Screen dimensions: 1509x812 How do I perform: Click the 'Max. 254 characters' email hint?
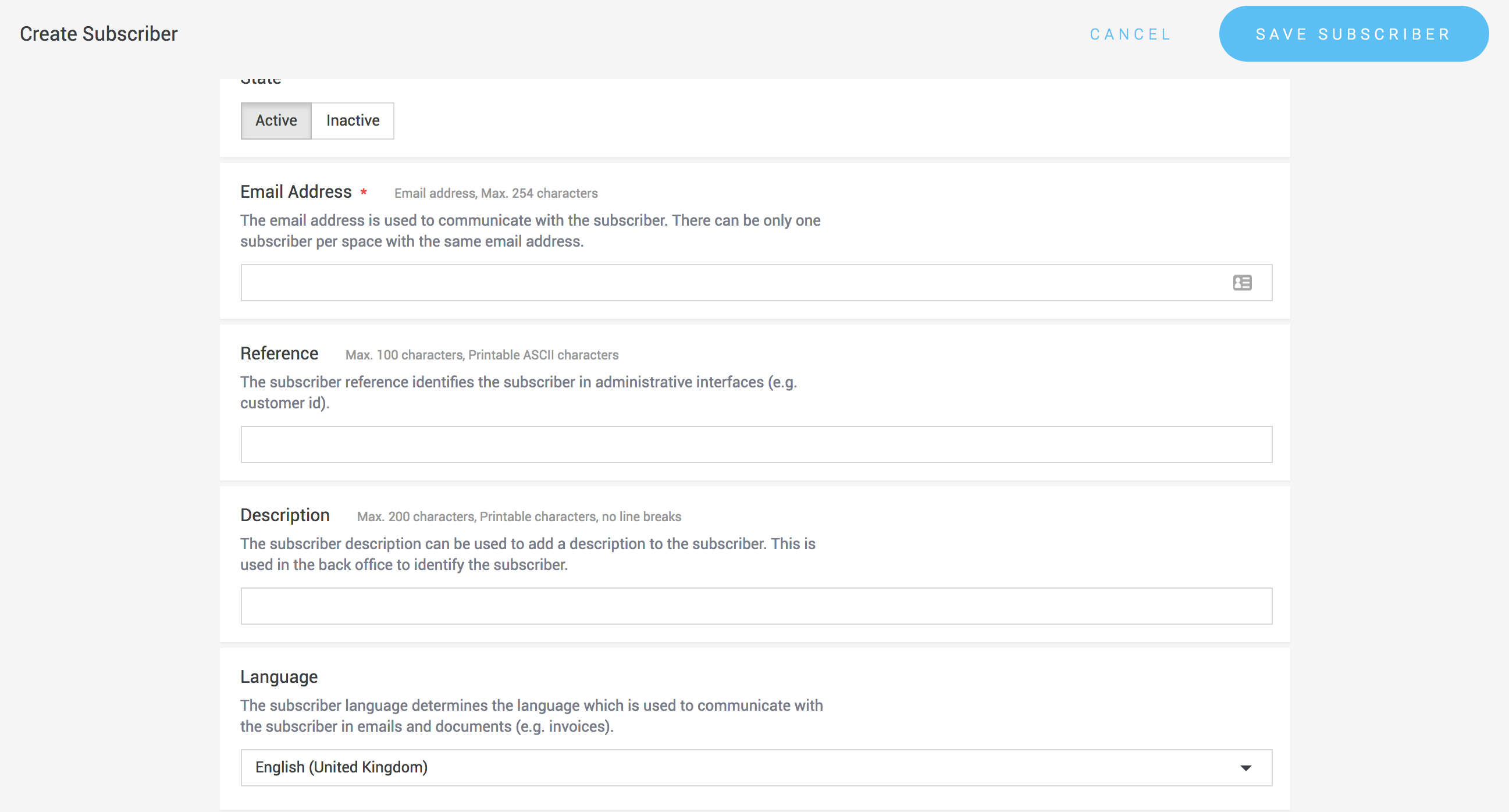(539, 193)
